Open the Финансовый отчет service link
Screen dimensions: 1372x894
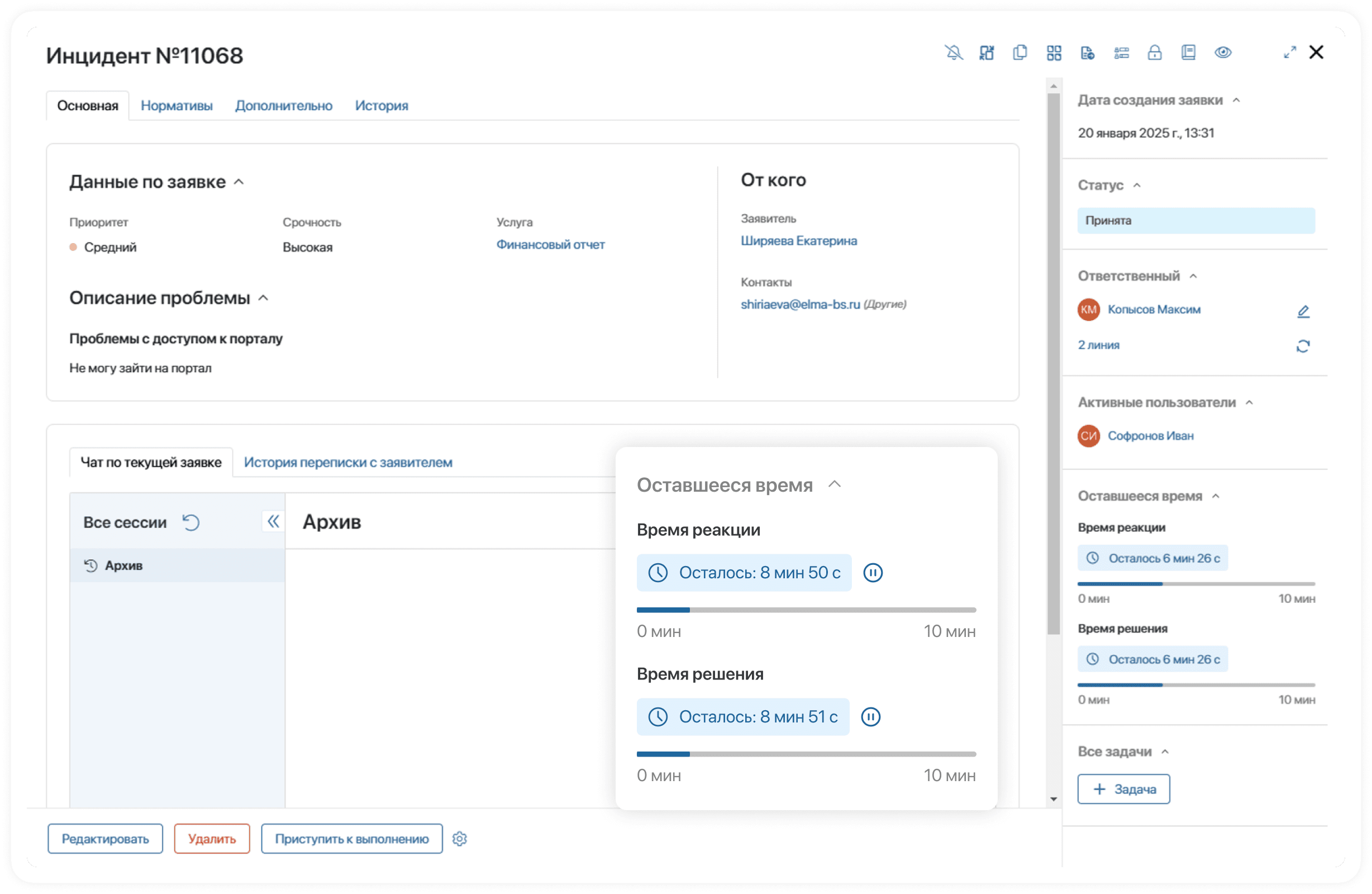[x=550, y=245]
